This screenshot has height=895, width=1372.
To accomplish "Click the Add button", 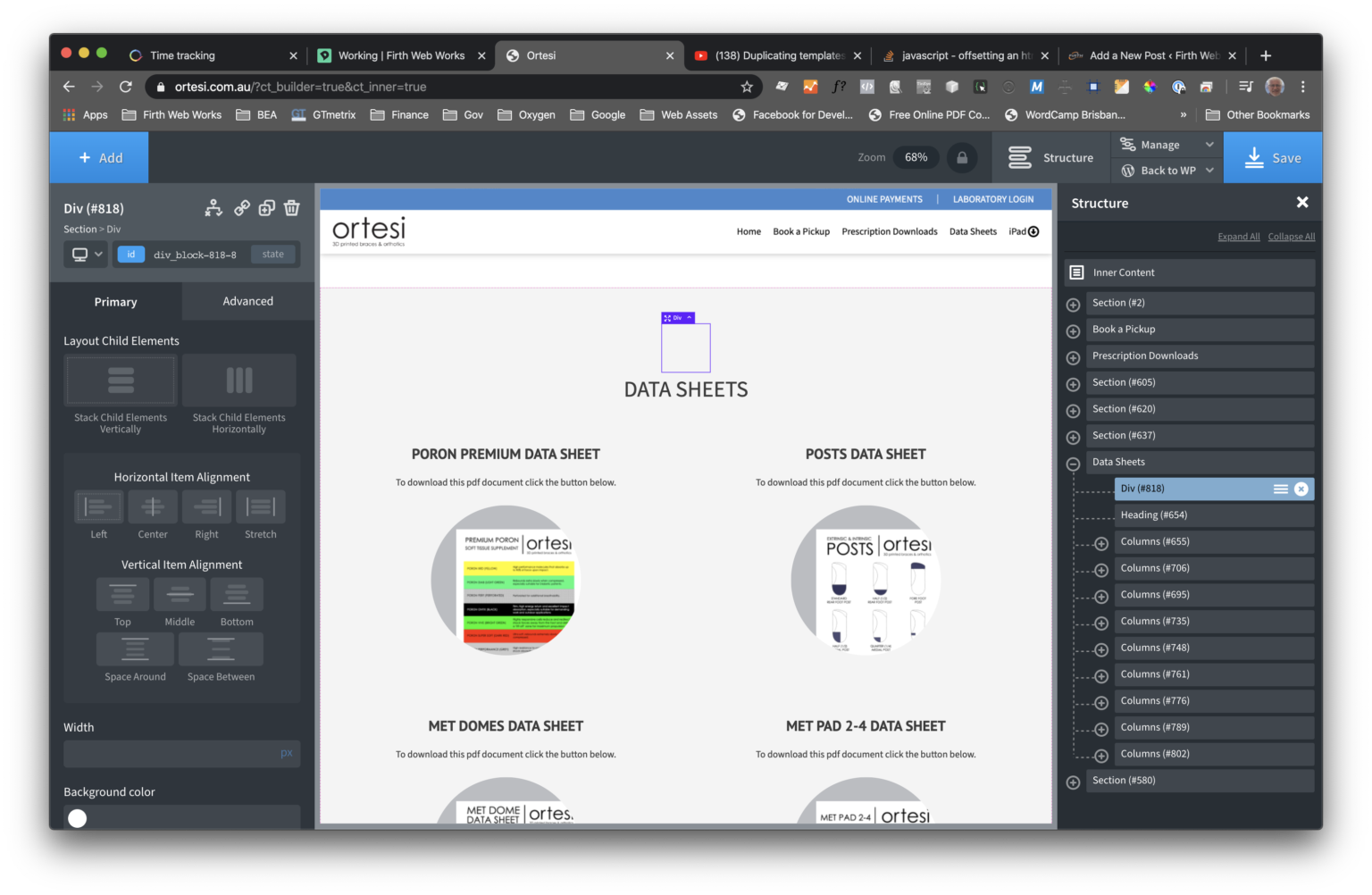I will (99, 157).
